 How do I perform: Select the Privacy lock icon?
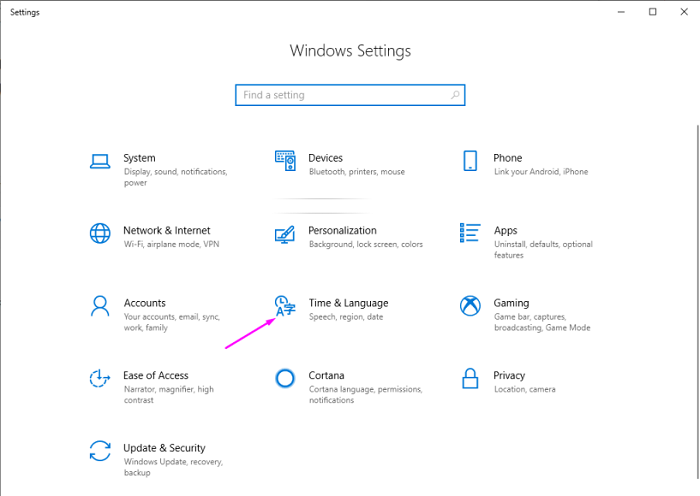pos(470,378)
